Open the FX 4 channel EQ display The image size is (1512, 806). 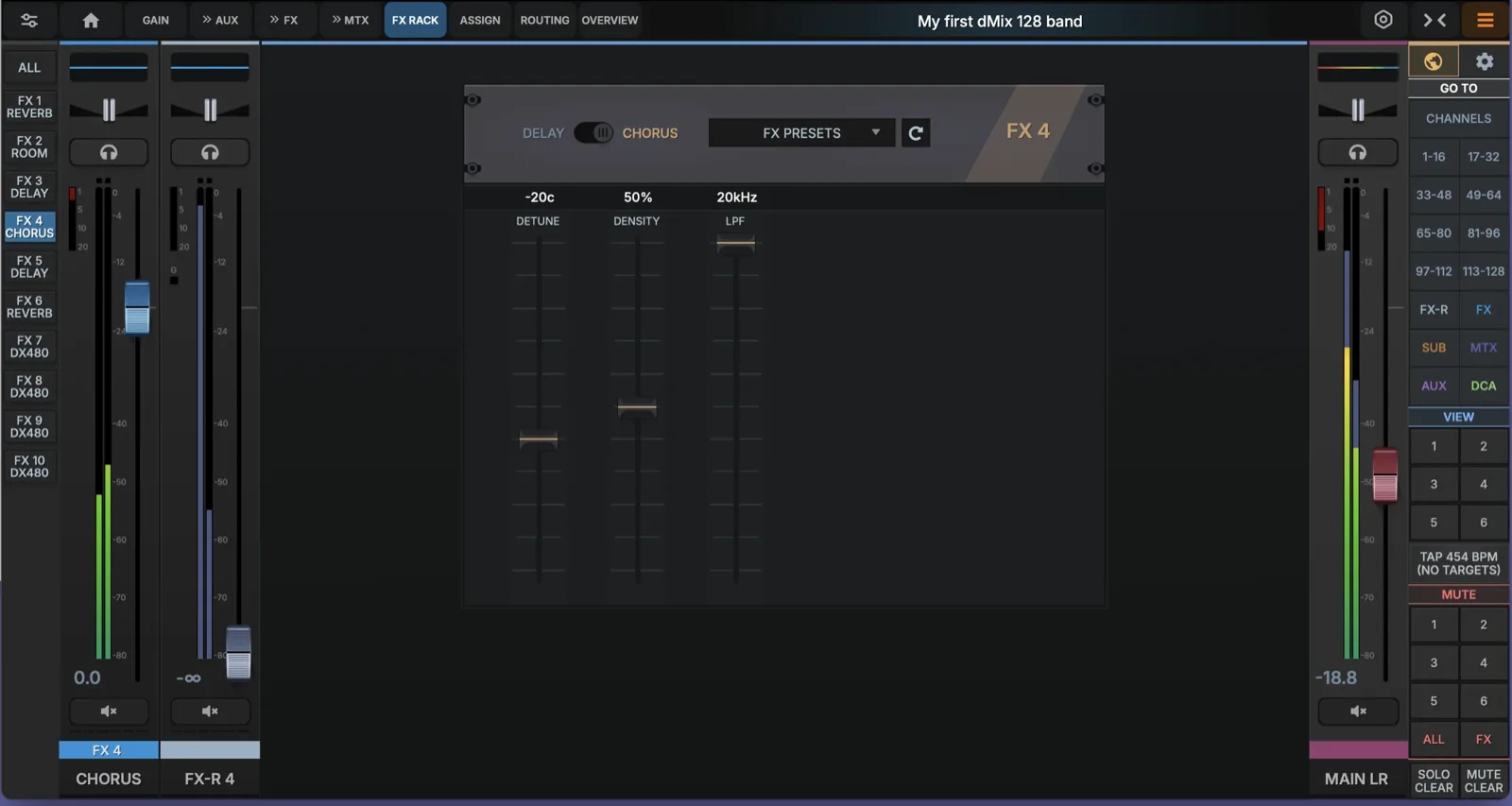click(x=109, y=67)
